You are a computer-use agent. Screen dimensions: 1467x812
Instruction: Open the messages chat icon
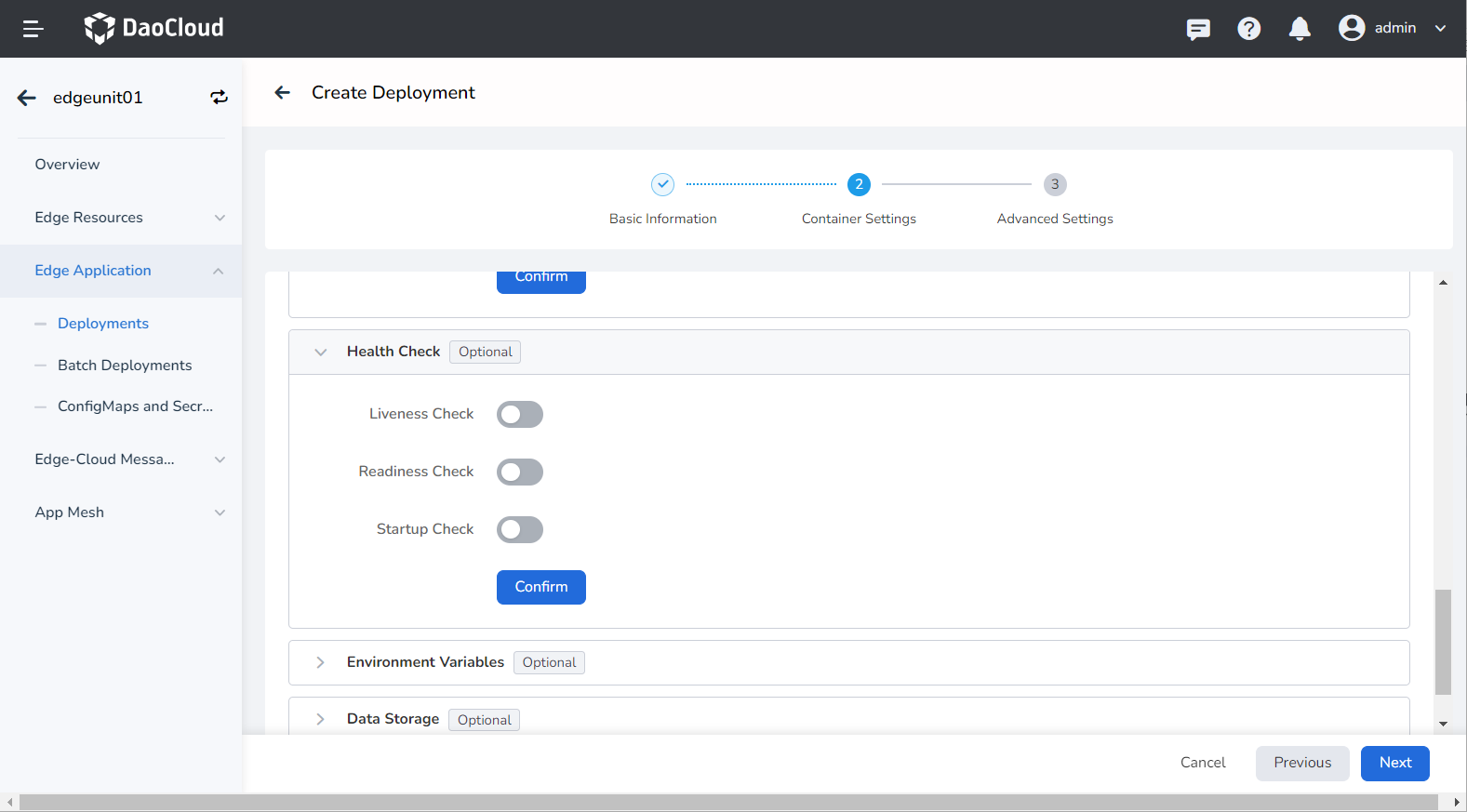coord(1198,29)
